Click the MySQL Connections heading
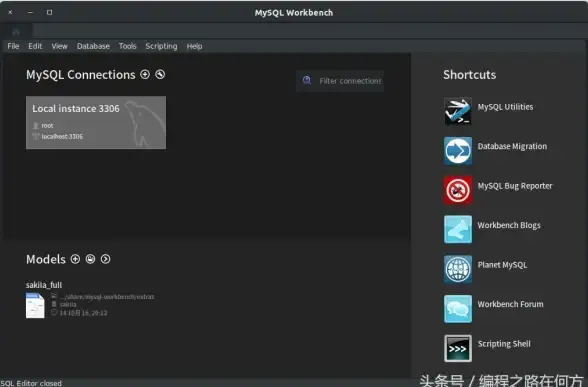The height and width of the screenshot is (387, 588). tap(81, 75)
